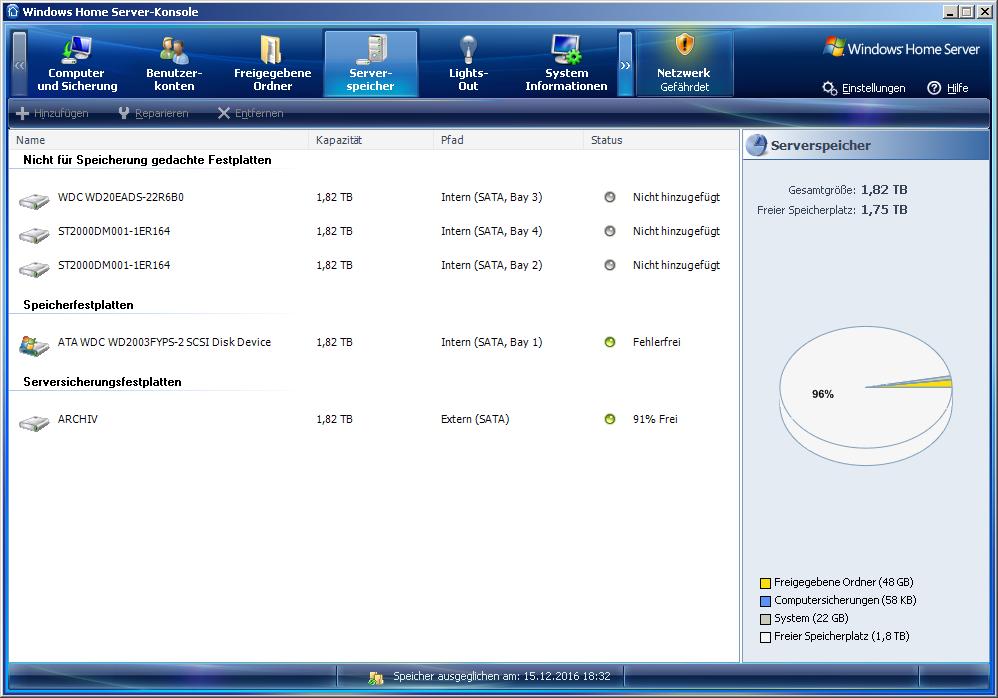Click the Hinzufügen toolbar button
This screenshot has height=698, width=998.
click(x=52, y=113)
